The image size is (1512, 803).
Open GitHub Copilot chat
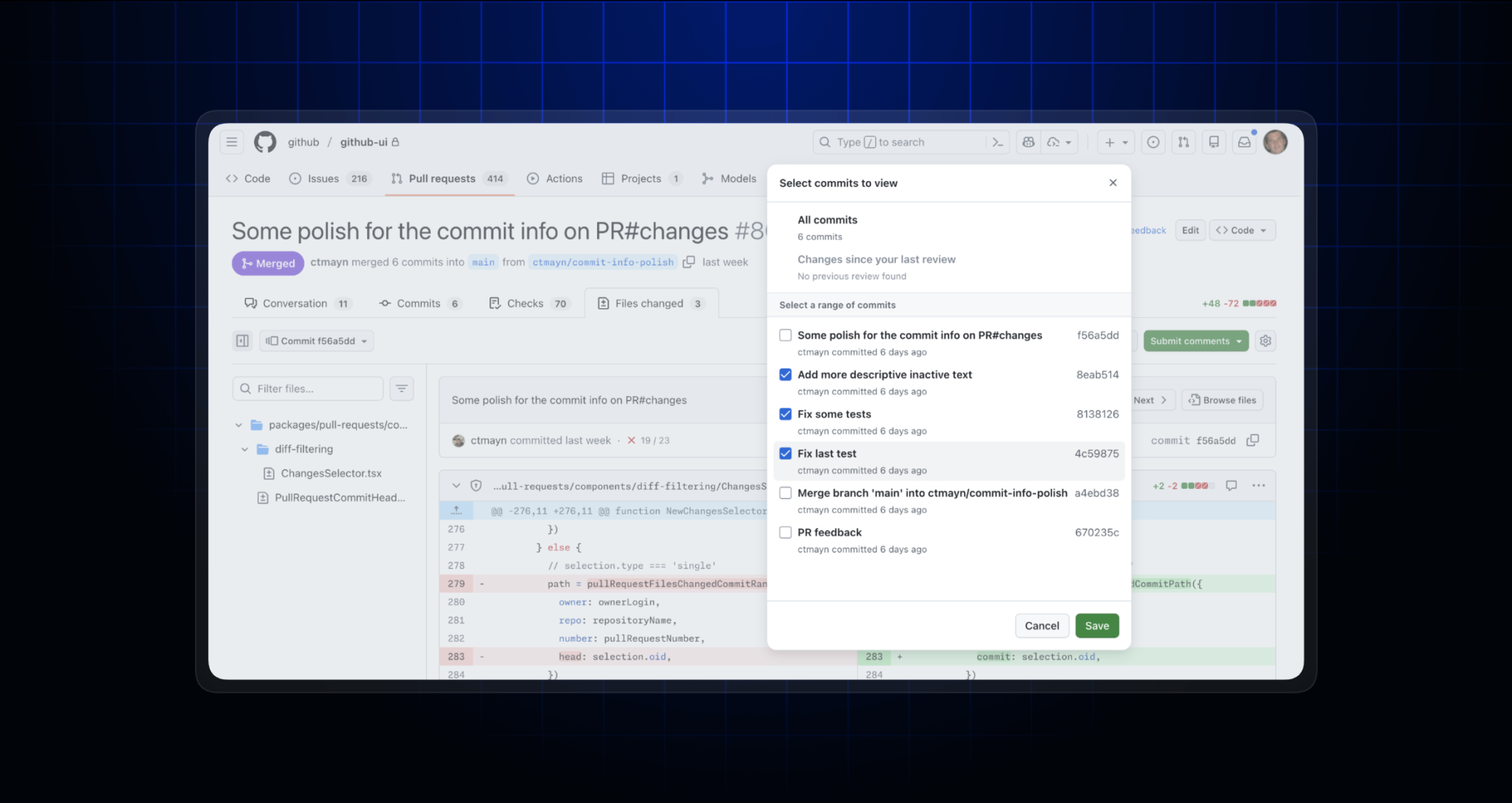1028,141
